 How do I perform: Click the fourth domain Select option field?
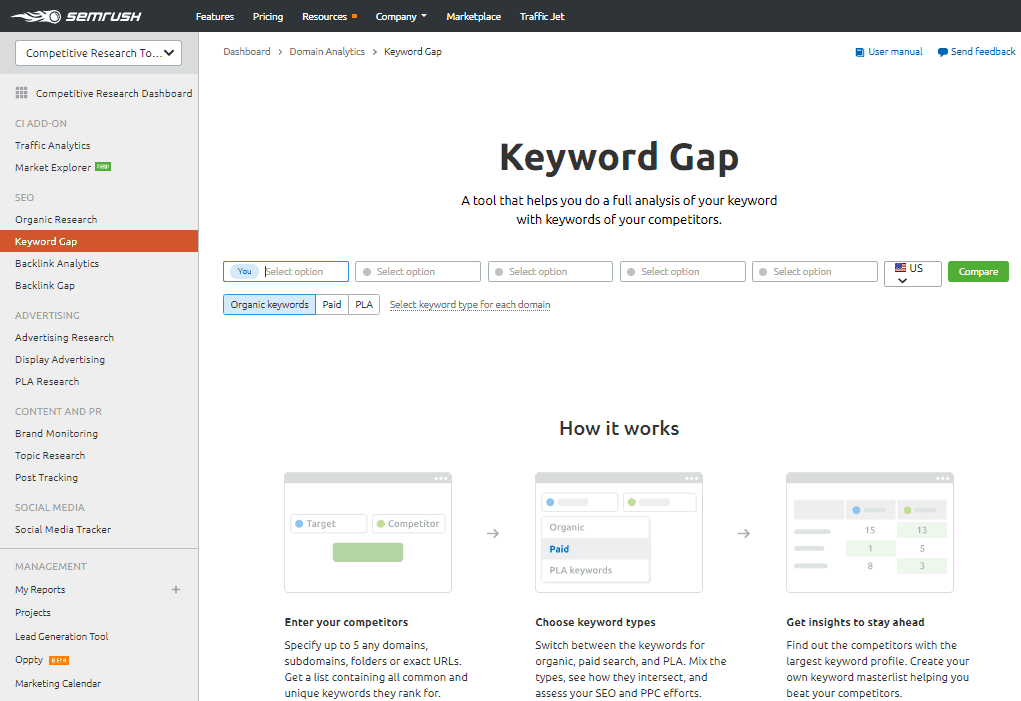pos(682,271)
